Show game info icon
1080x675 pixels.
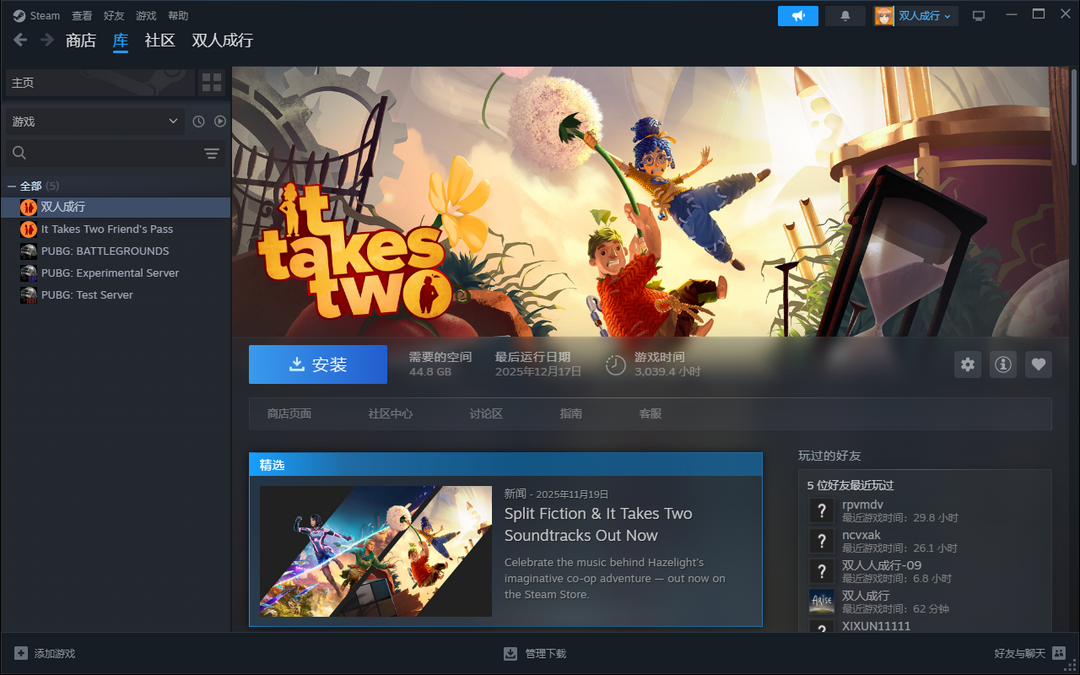coord(1003,365)
